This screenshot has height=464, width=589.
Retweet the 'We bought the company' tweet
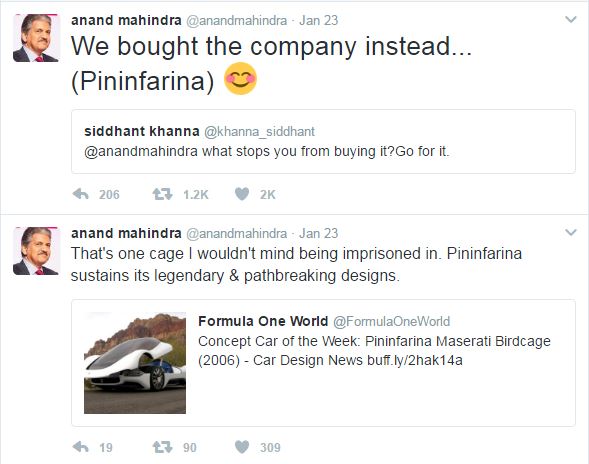[162, 194]
